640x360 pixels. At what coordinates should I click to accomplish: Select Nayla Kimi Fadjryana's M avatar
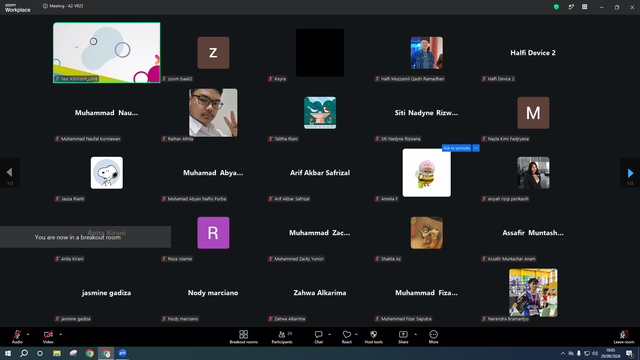point(533,113)
